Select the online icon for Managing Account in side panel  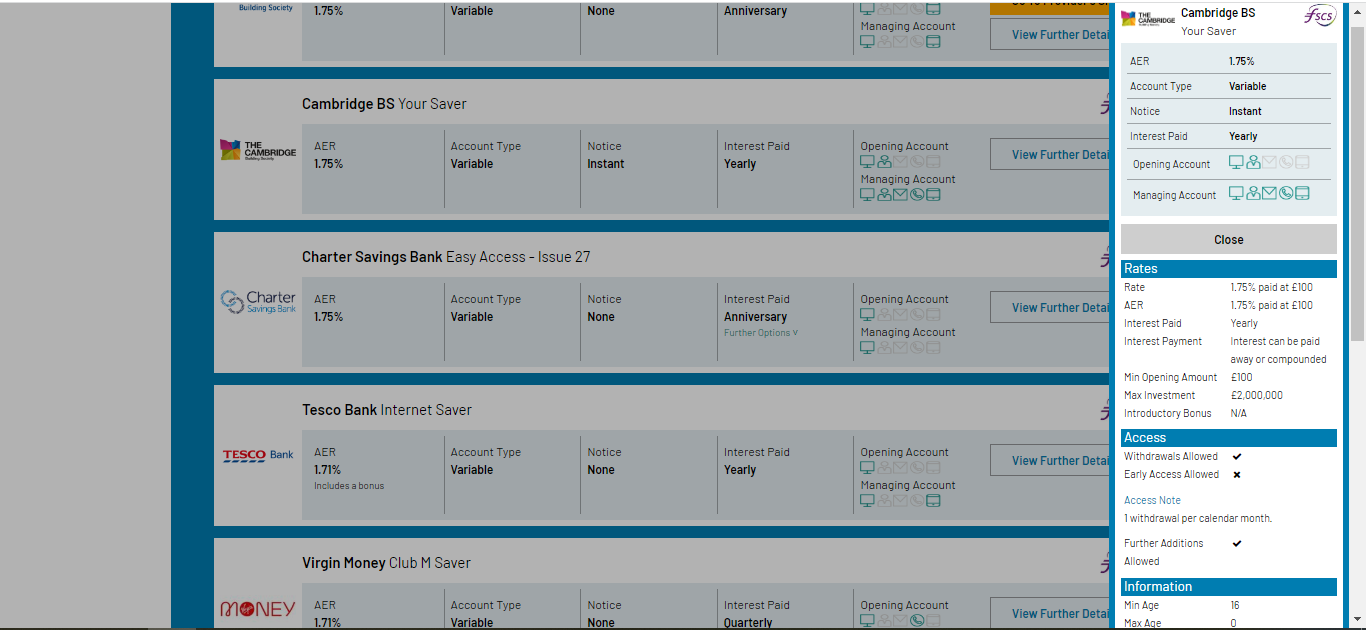click(1236, 193)
